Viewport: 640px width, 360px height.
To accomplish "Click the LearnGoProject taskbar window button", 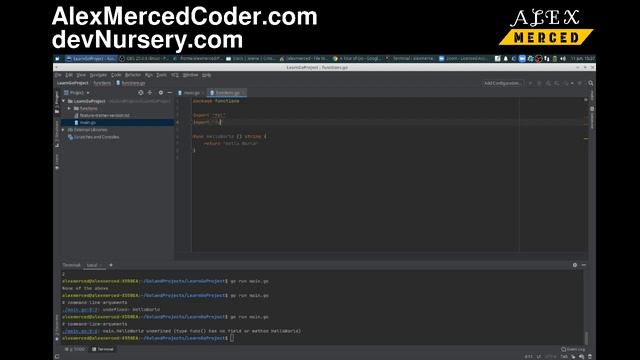I will coord(91,59).
